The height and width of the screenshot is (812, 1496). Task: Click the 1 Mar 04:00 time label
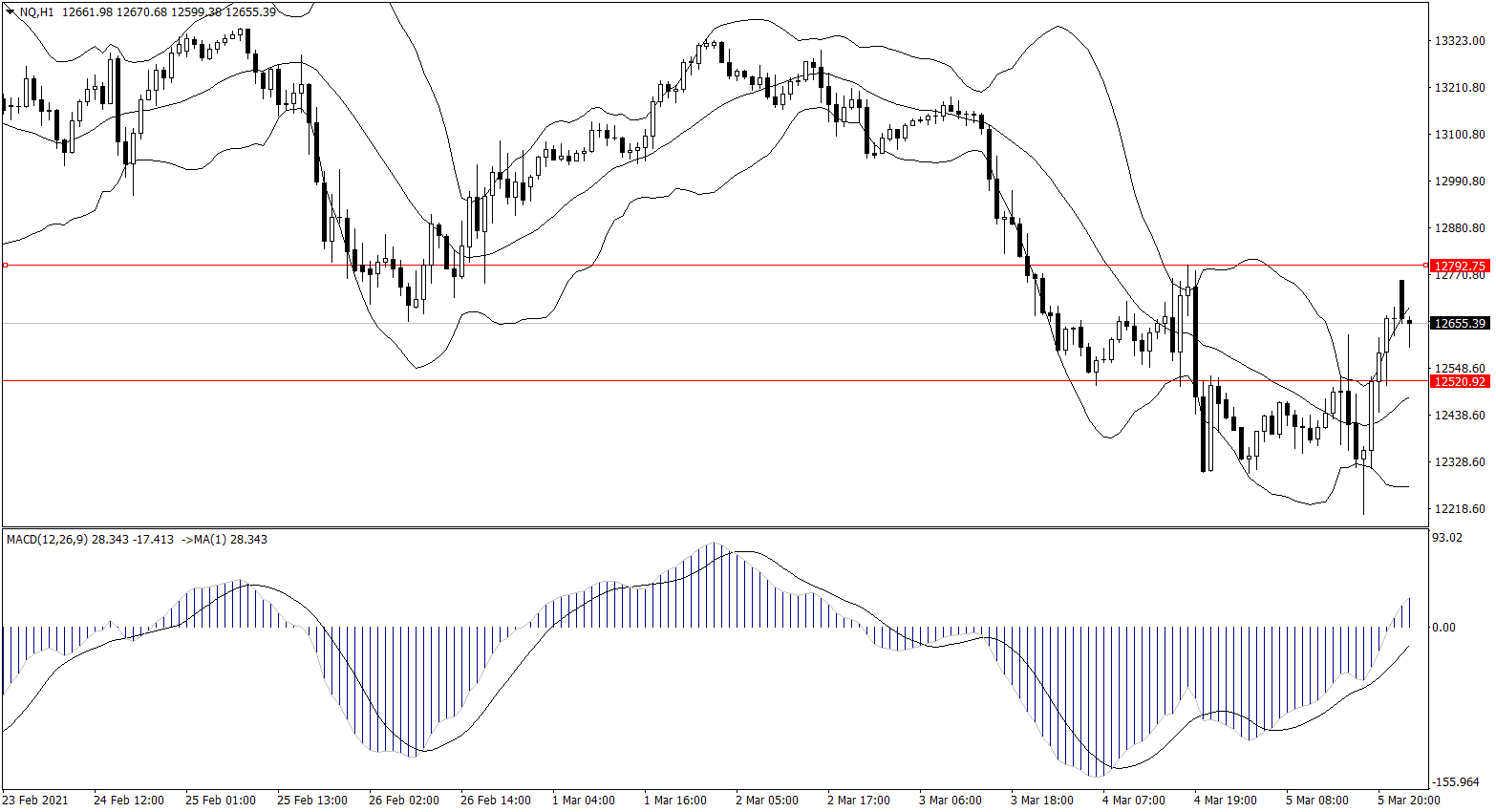click(x=584, y=800)
